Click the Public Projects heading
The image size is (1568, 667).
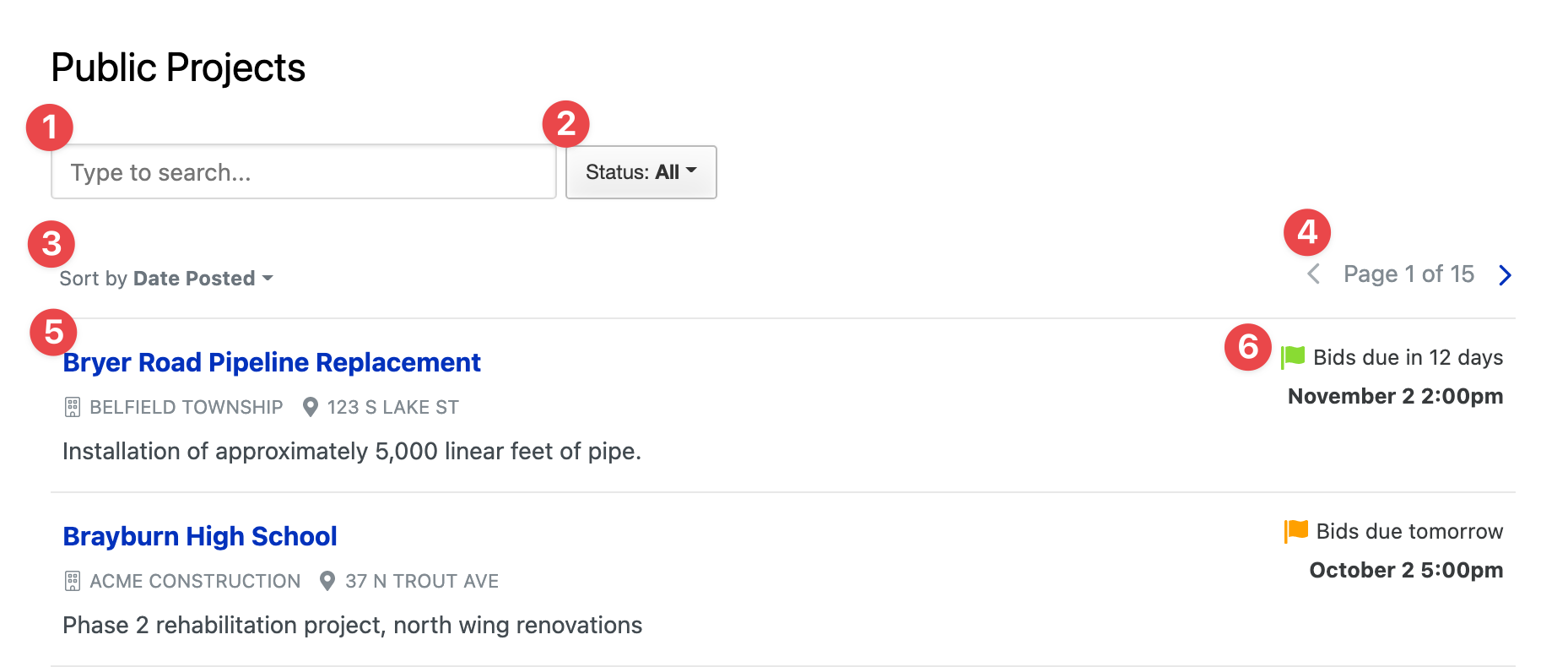pos(178,68)
